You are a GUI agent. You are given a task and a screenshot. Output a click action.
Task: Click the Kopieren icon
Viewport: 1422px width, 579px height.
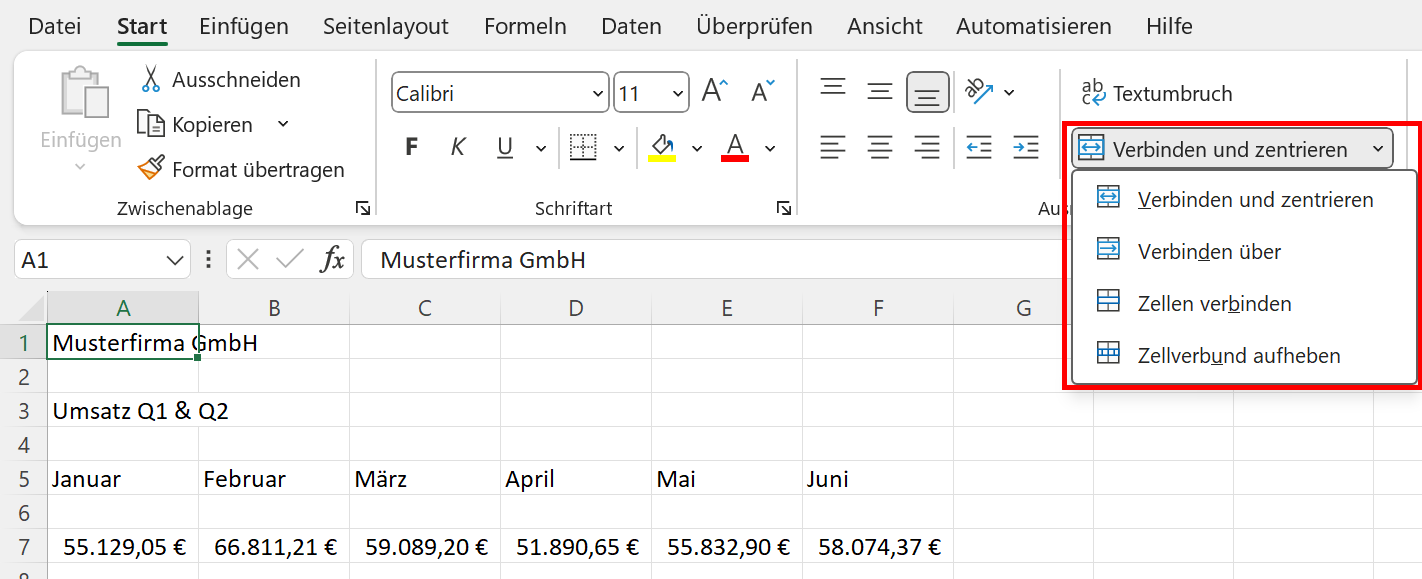click(150, 124)
